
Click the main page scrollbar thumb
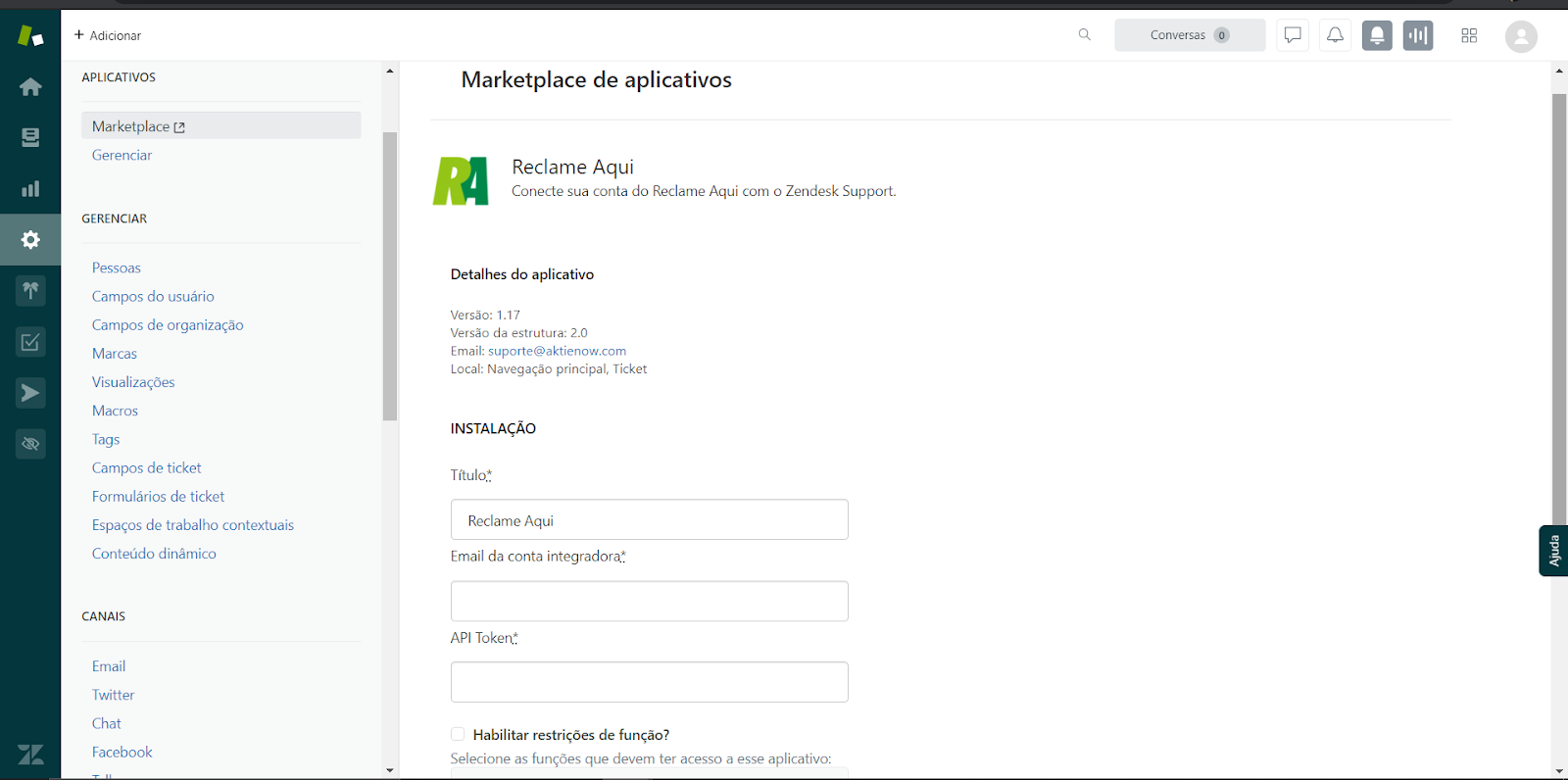[x=1559, y=309]
